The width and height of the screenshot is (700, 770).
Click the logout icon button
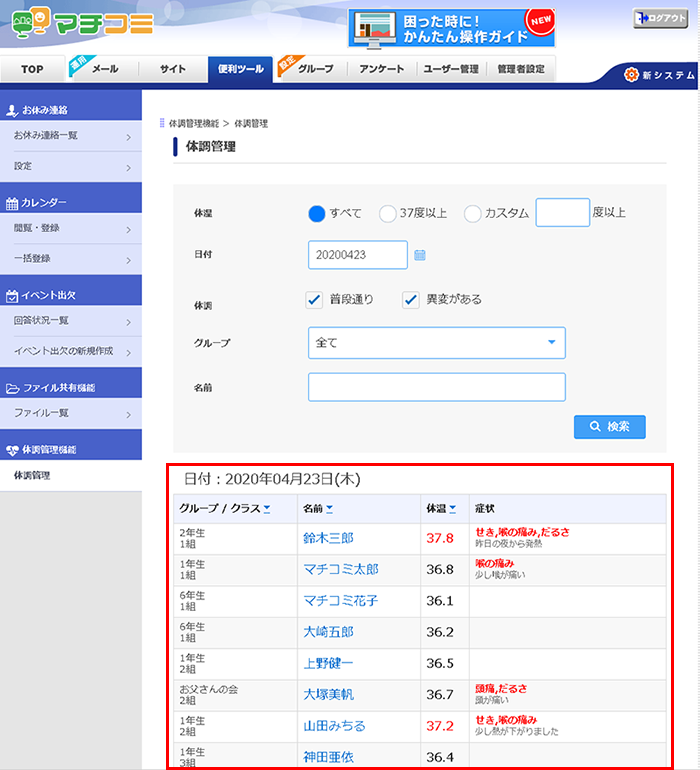point(660,19)
